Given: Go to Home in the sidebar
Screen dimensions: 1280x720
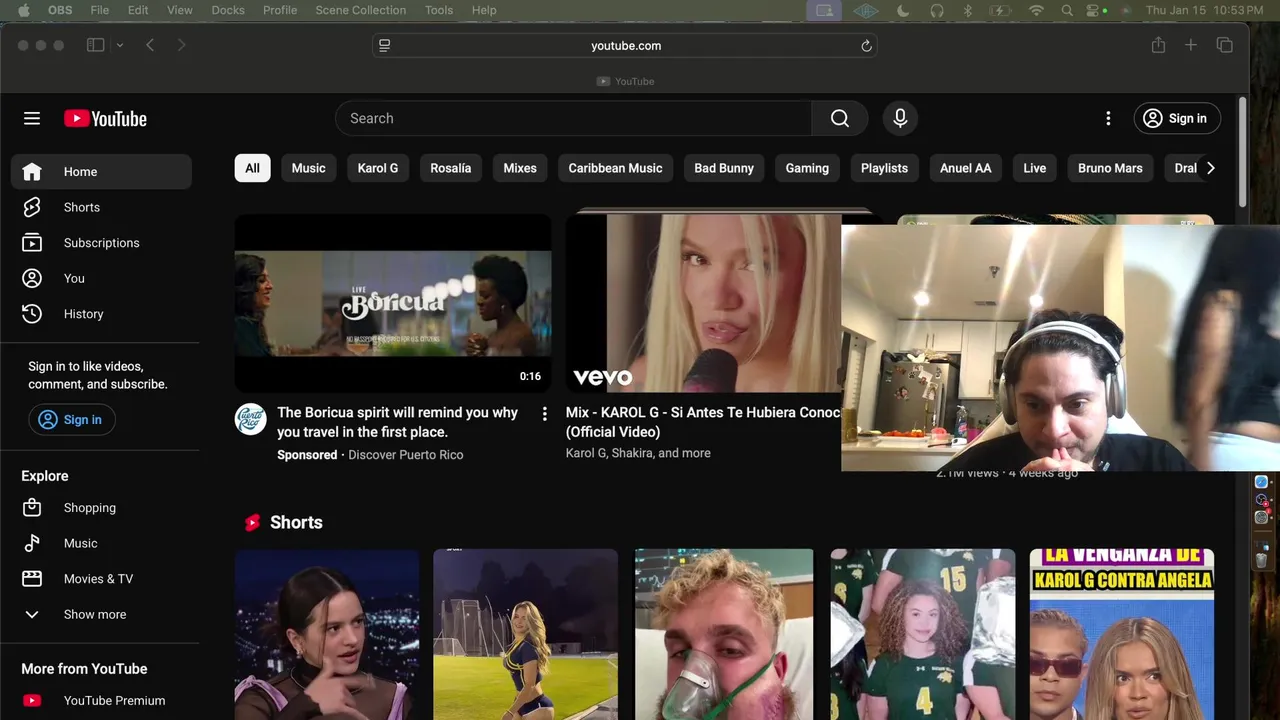Looking at the screenshot, I should point(101,172).
